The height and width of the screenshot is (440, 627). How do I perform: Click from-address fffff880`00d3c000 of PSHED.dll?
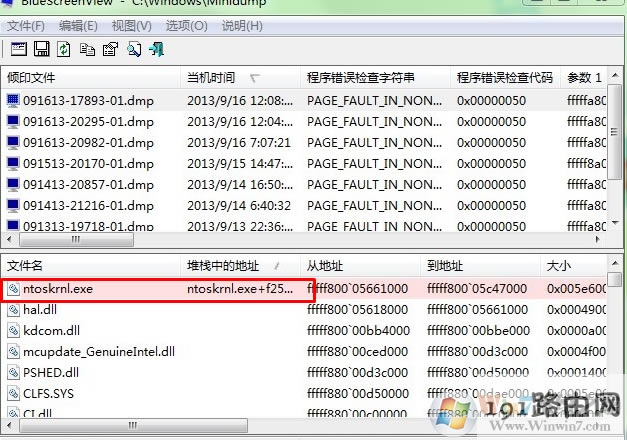click(357, 372)
